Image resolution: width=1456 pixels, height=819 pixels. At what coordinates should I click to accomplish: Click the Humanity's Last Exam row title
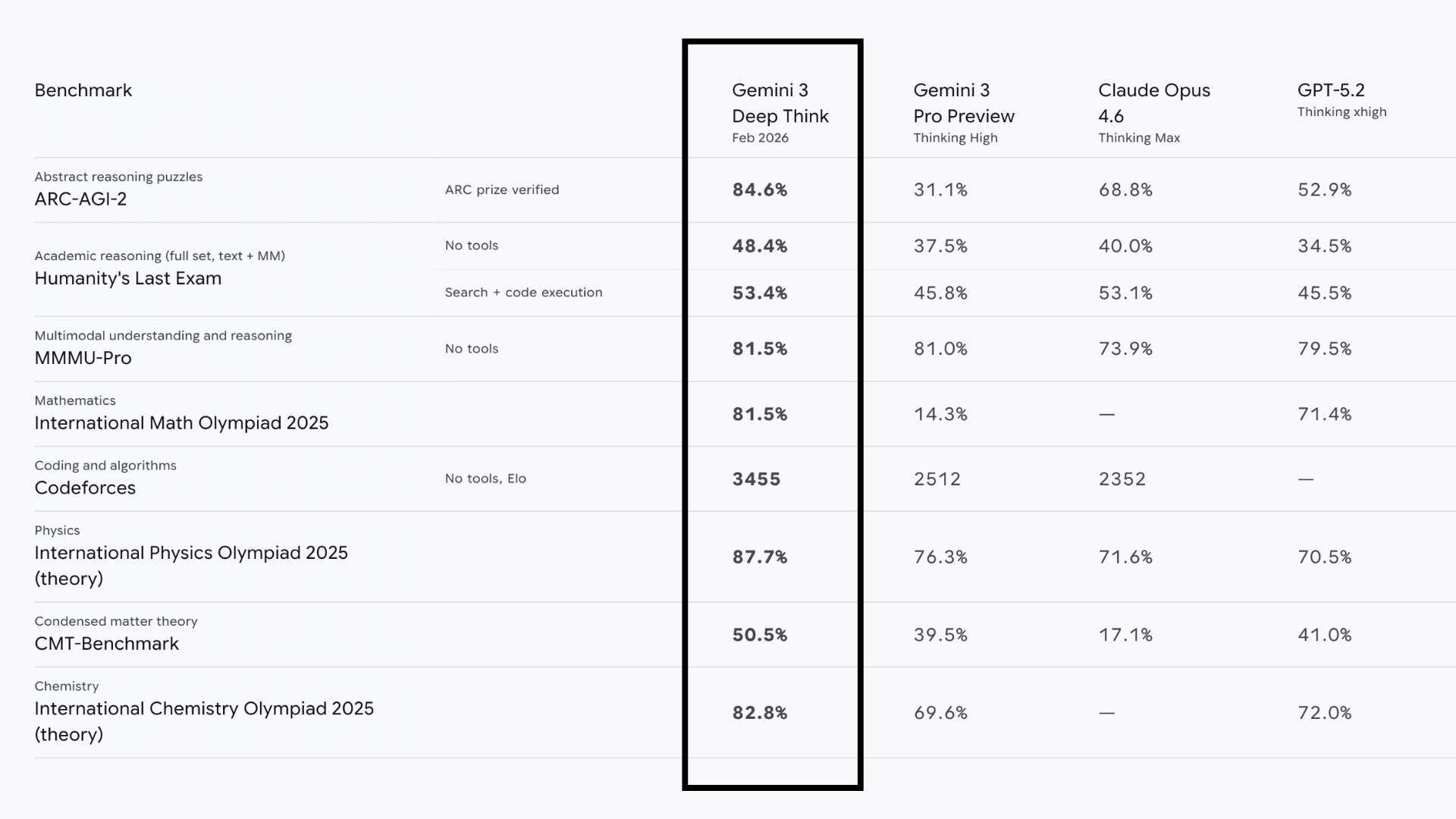[128, 278]
